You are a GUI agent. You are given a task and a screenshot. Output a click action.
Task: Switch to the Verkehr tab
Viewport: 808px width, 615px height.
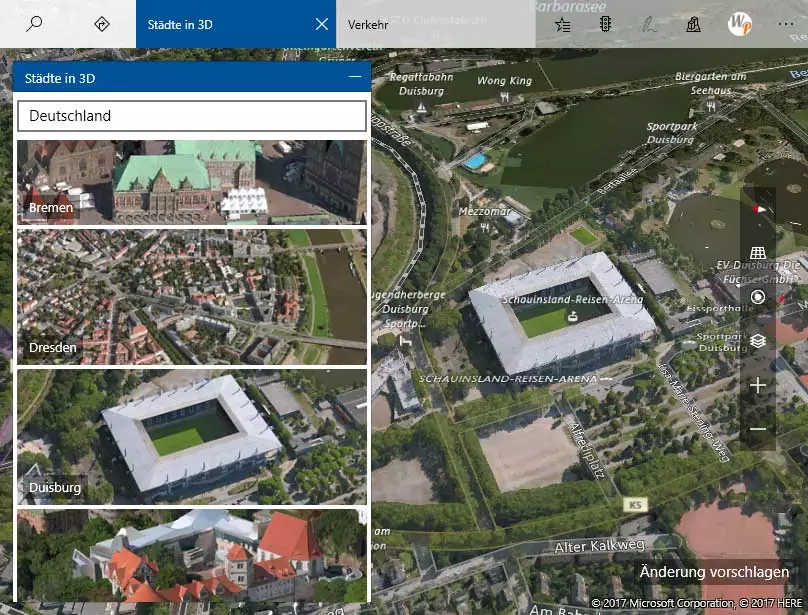(368, 25)
